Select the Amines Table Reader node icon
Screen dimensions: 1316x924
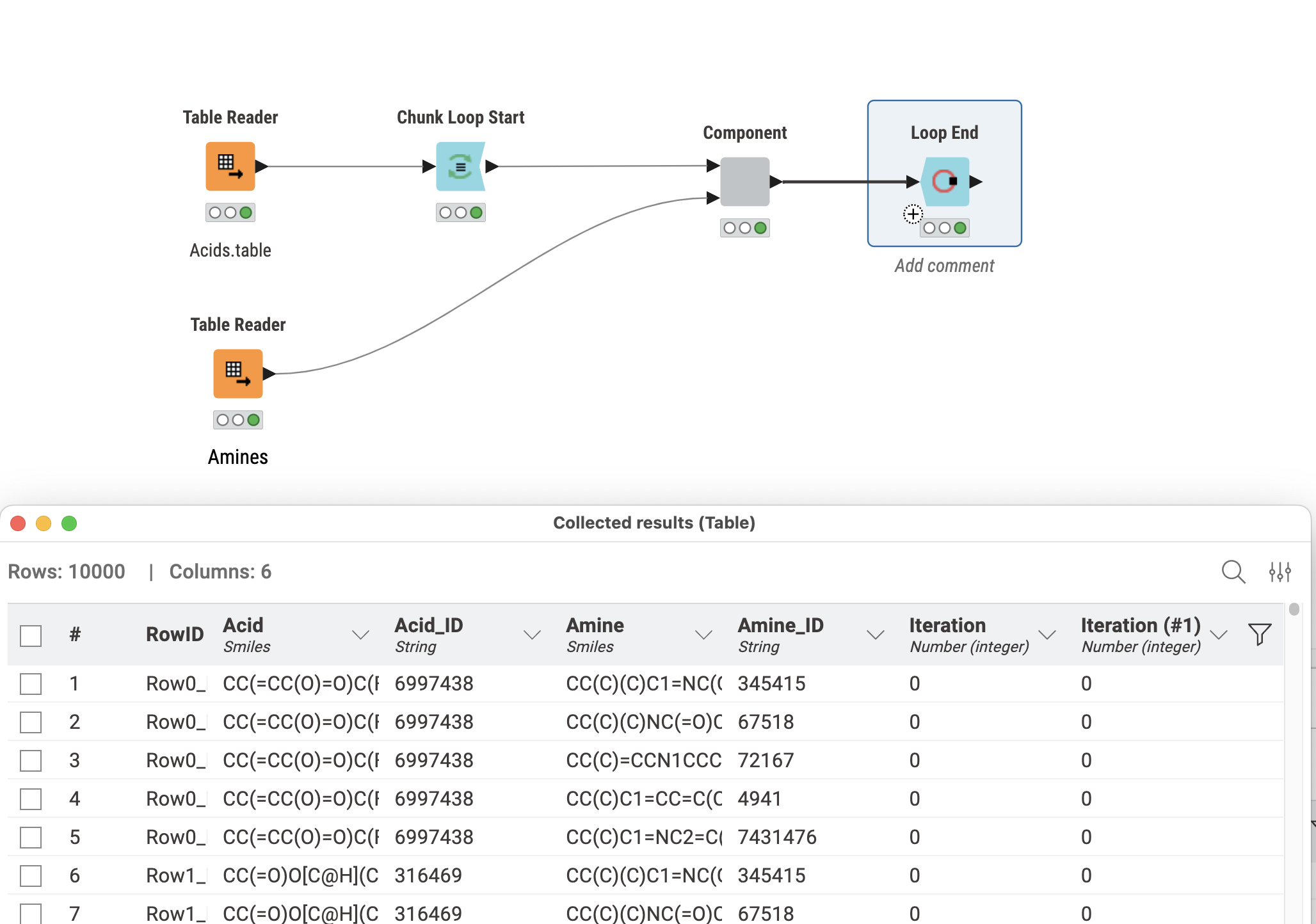coord(238,374)
